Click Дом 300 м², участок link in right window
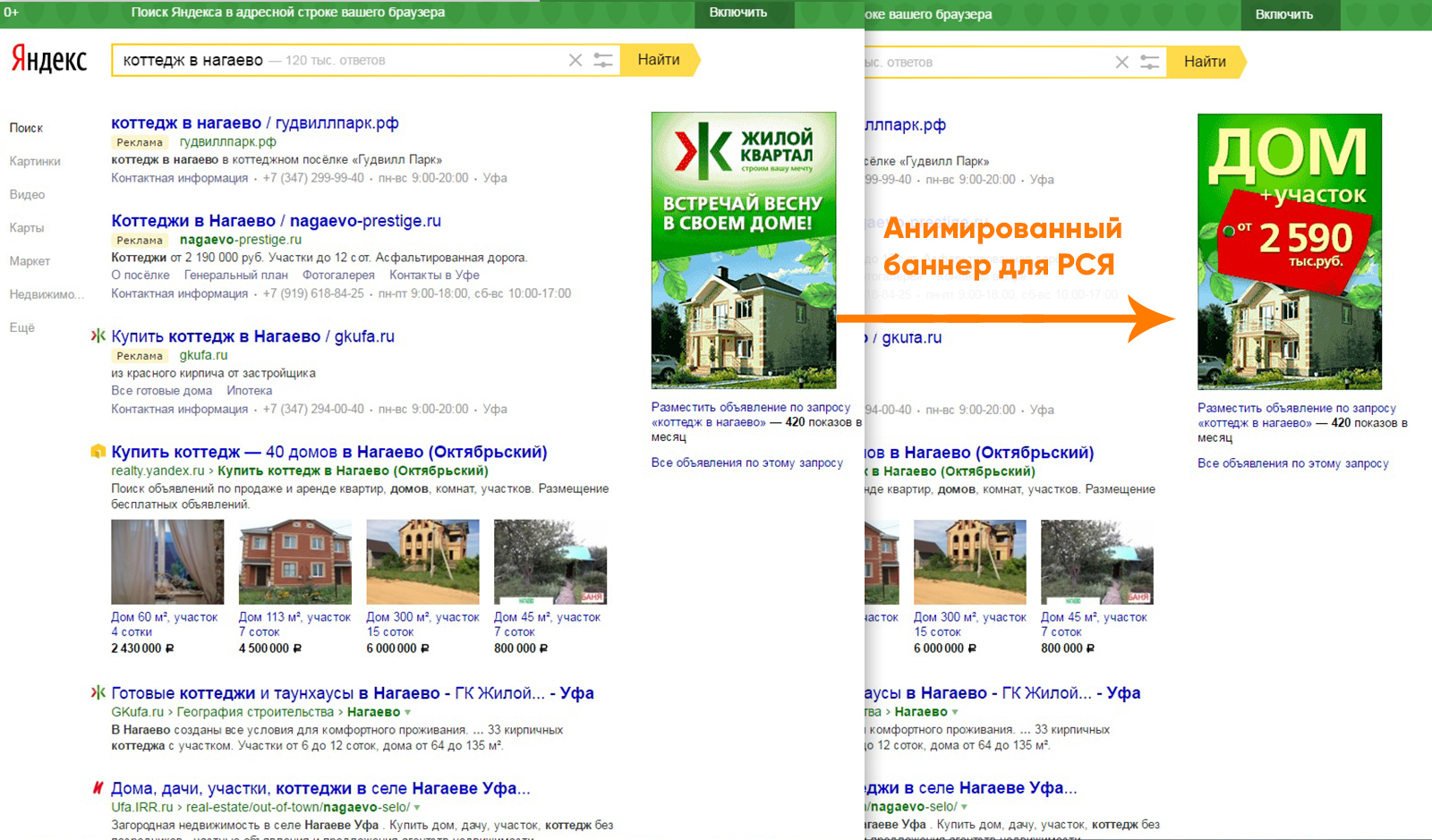The width and height of the screenshot is (1432, 840). 970,624
